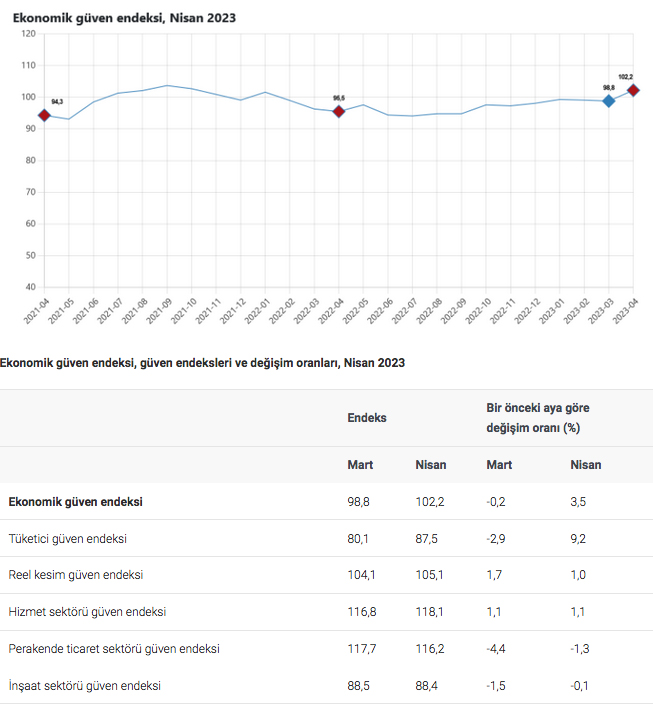
Task: Click the 'Reel kesim güven endeksi' row label
Action: [76, 575]
